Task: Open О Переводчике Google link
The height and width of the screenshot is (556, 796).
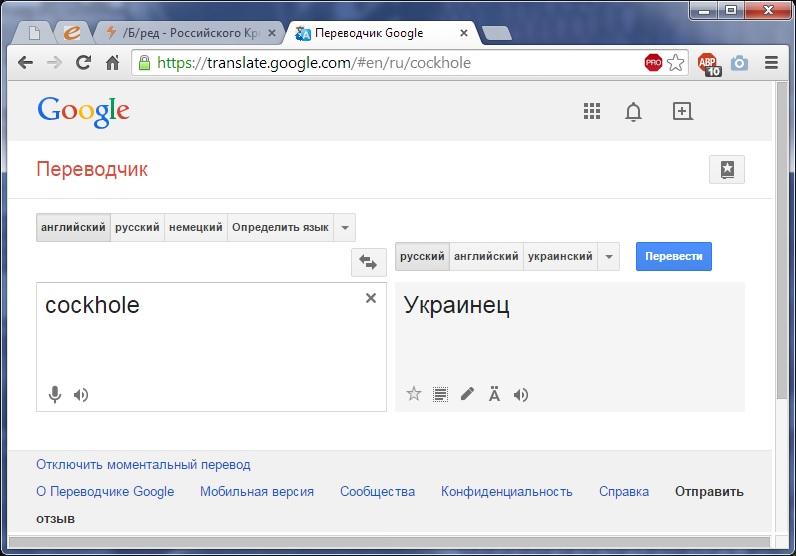Action: [x=105, y=492]
